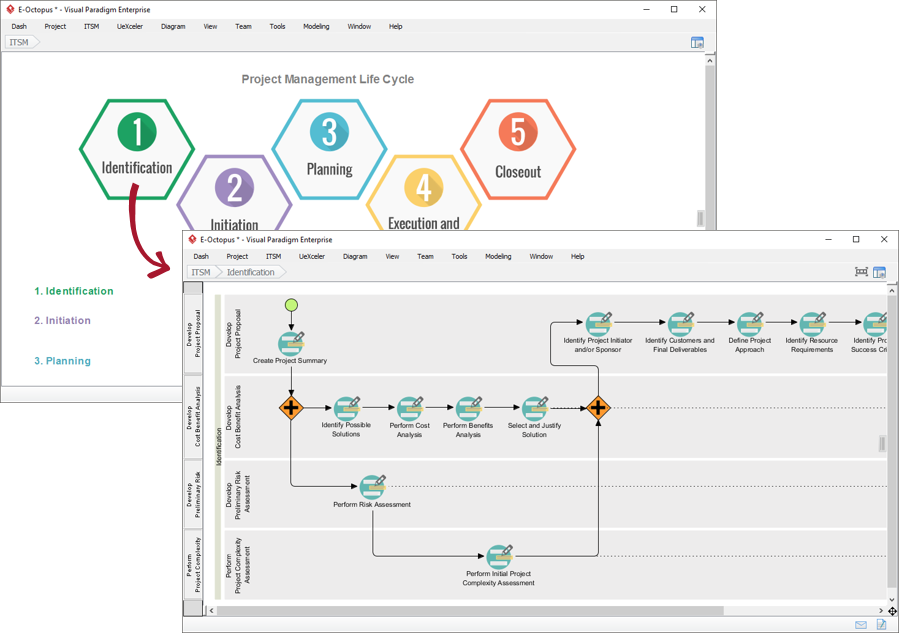This screenshot has width=899, height=633.
Task: Click the Identification breadcrumb in the front window
Action: 251,272
